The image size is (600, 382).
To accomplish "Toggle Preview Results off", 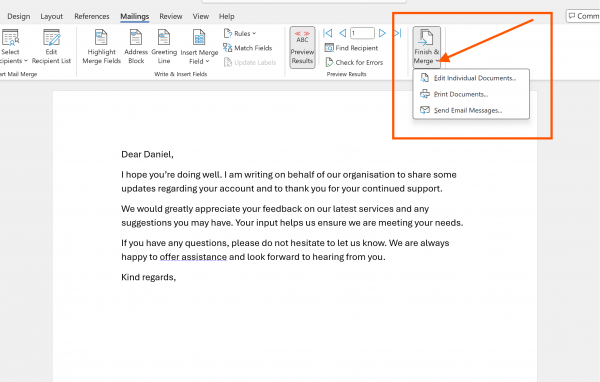I will point(302,47).
